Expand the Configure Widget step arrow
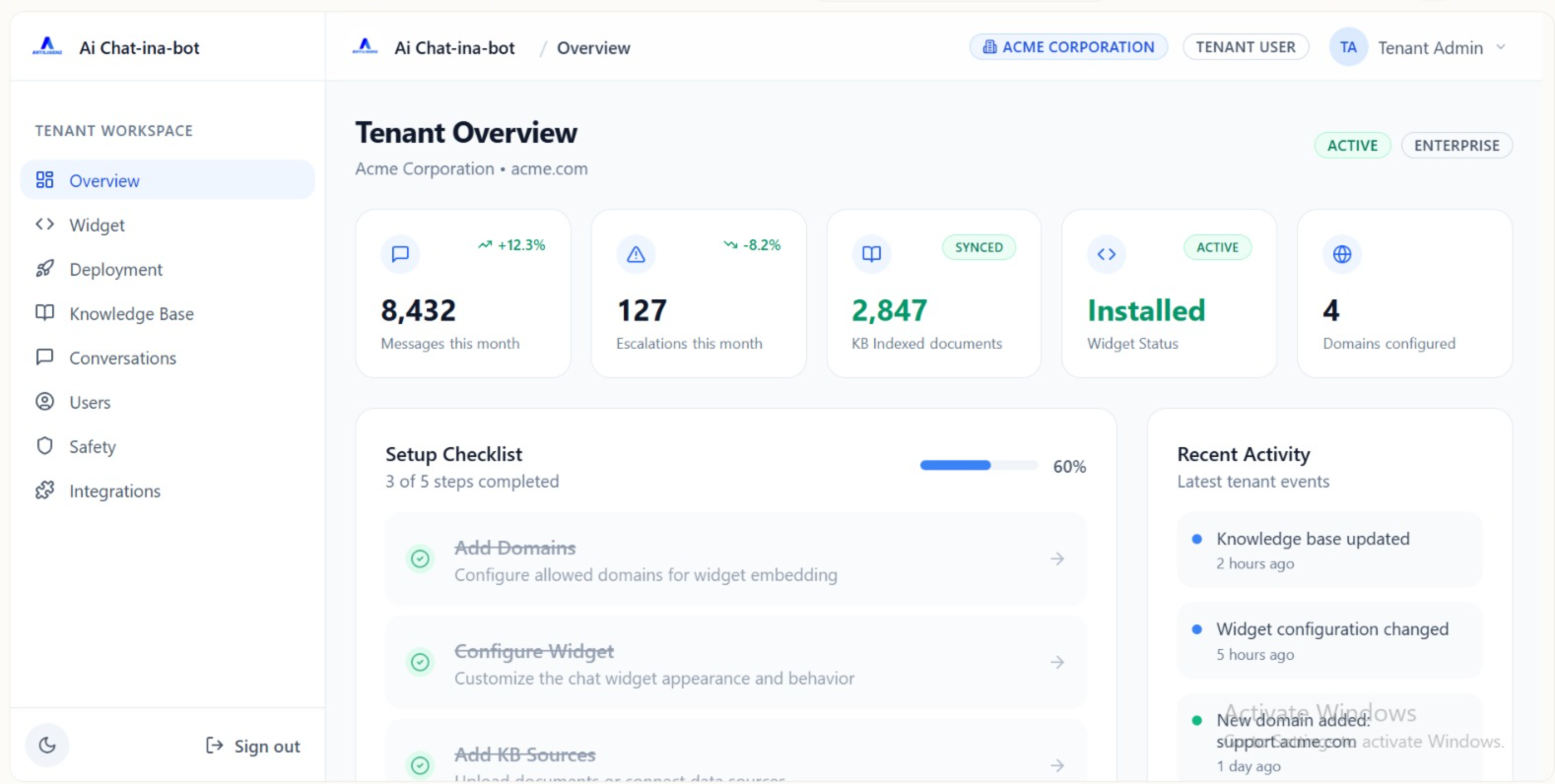The height and width of the screenshot is (784, 1555). pos(1057,663)
